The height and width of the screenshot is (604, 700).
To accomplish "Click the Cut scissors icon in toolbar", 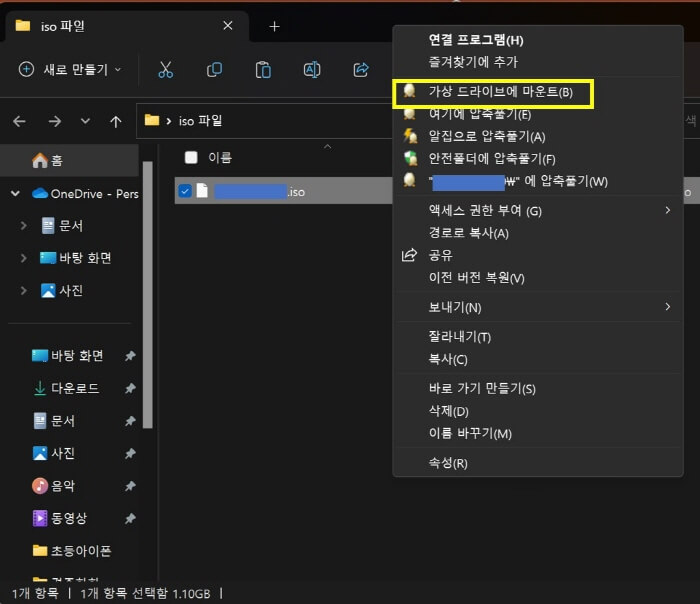I will click(166, 70).
